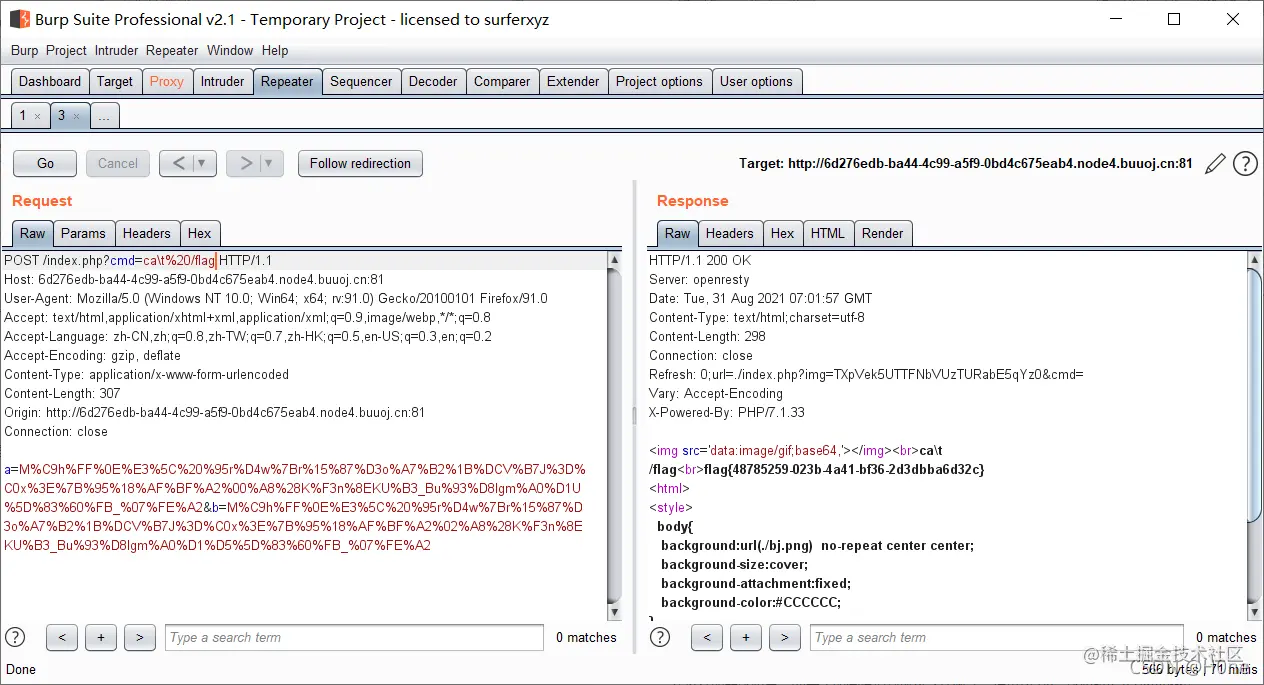Click request pane scrollbar up arrow
Viewport: 1264px width, 685px height.
tap(614, 261)
